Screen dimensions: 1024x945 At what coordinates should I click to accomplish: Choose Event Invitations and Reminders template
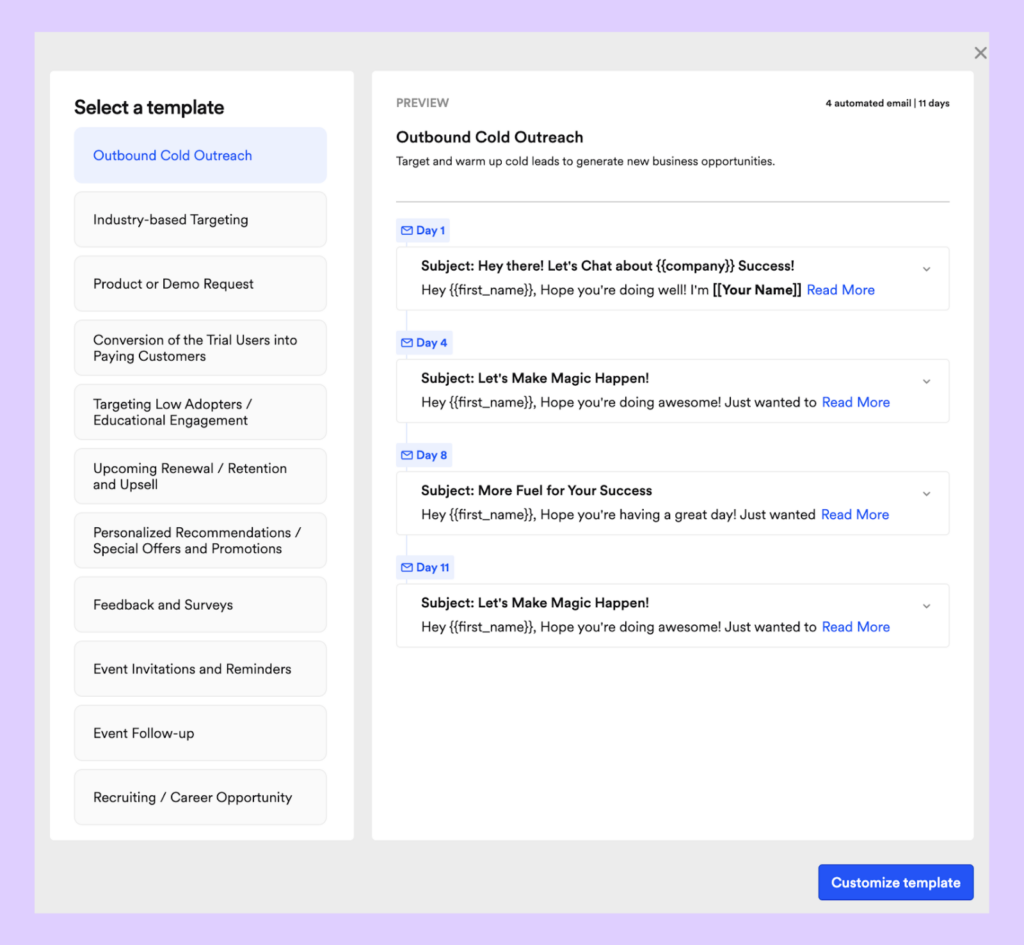(x=200, y=669)
